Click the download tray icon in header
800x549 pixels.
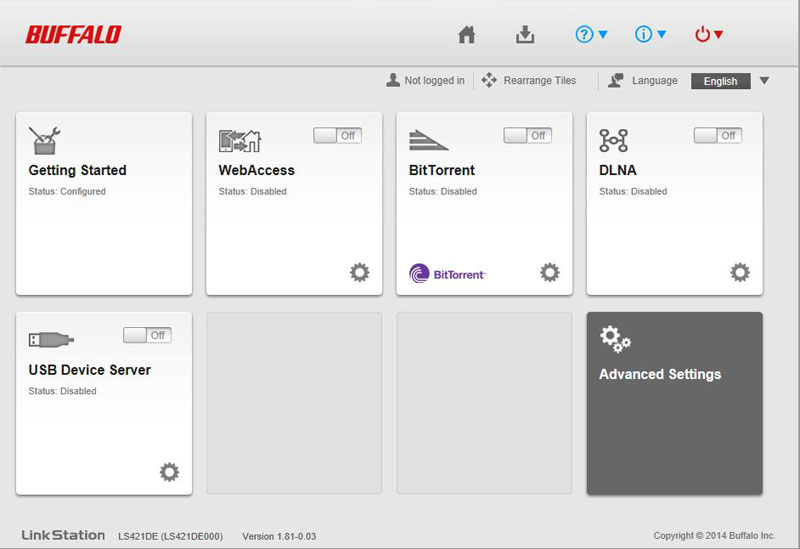coord(524,35)
